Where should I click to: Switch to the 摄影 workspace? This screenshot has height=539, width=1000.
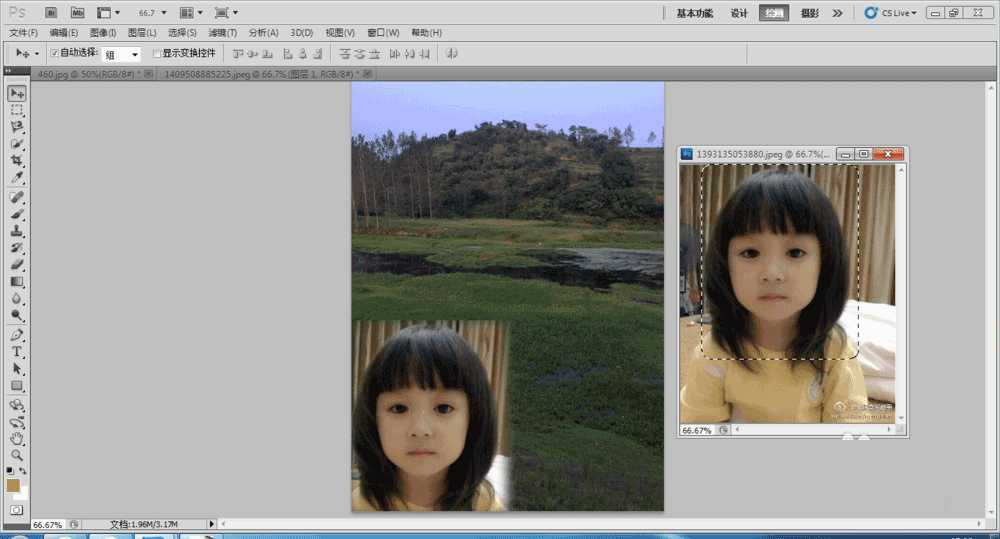click(x=809, y=13)
